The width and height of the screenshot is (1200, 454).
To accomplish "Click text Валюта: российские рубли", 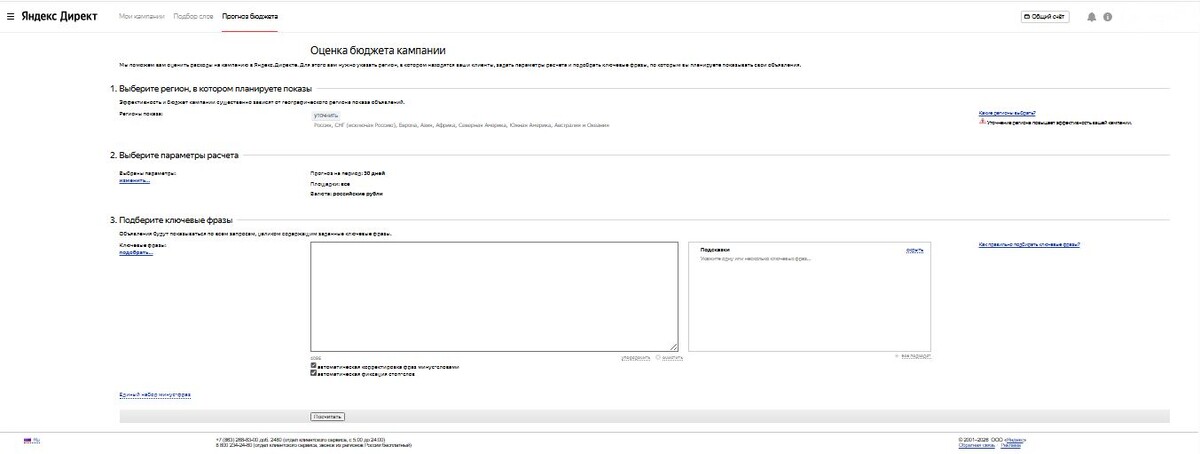I will [347, 193].
